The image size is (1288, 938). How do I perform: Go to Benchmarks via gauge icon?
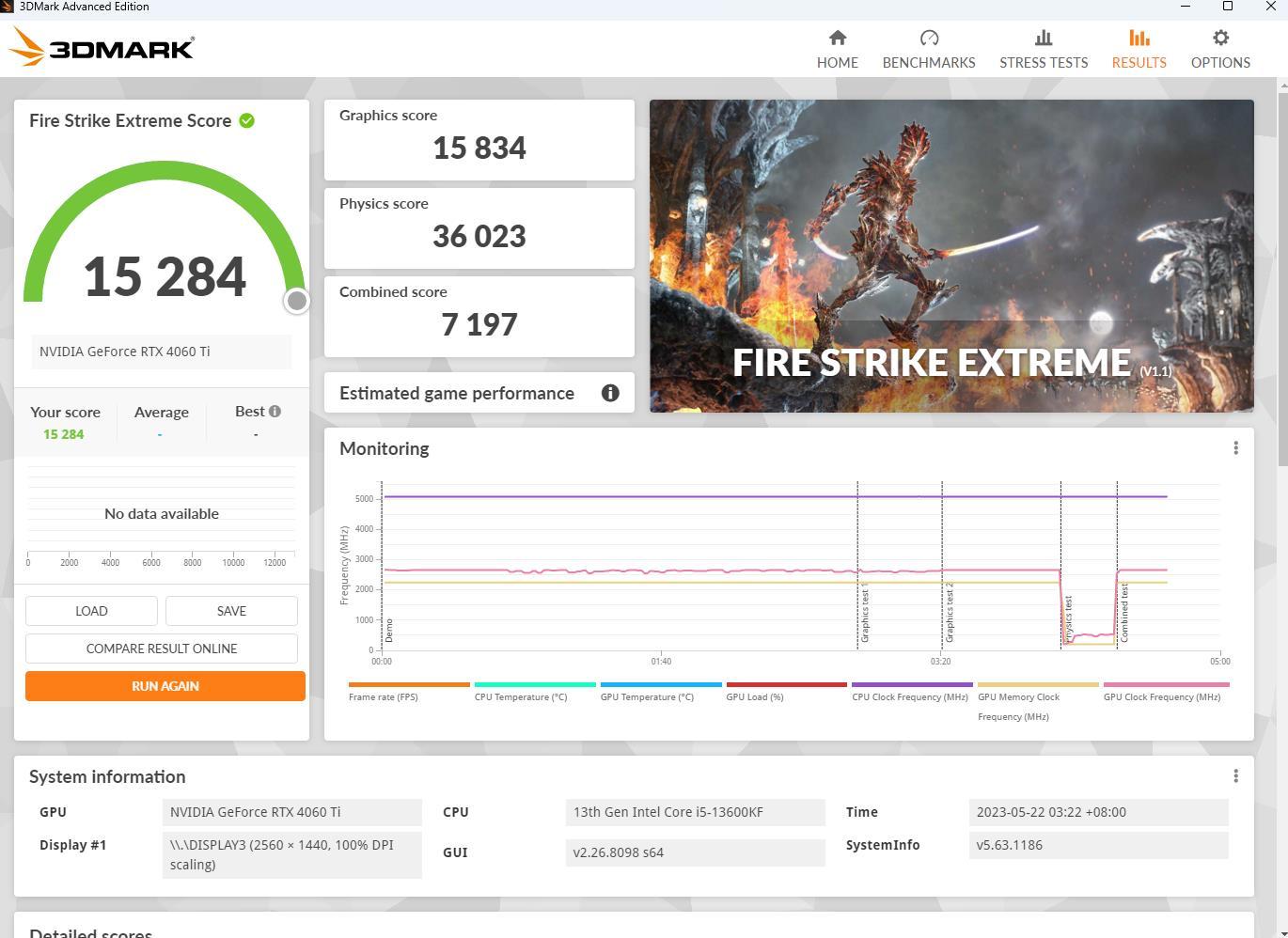tap(929, 39)
